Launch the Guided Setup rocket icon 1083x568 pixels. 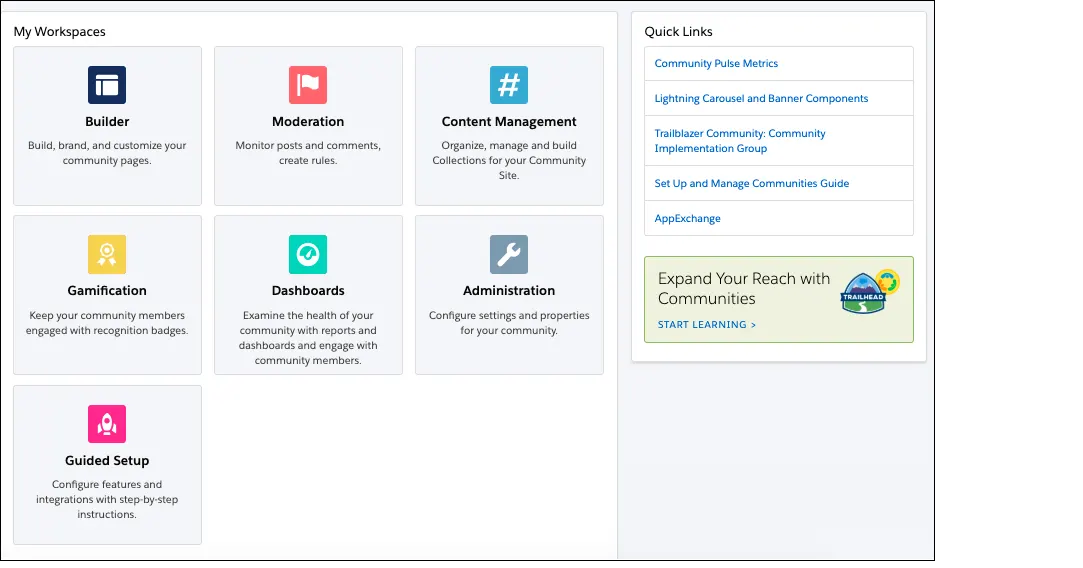pyautogui.click(x=107, y=424)
